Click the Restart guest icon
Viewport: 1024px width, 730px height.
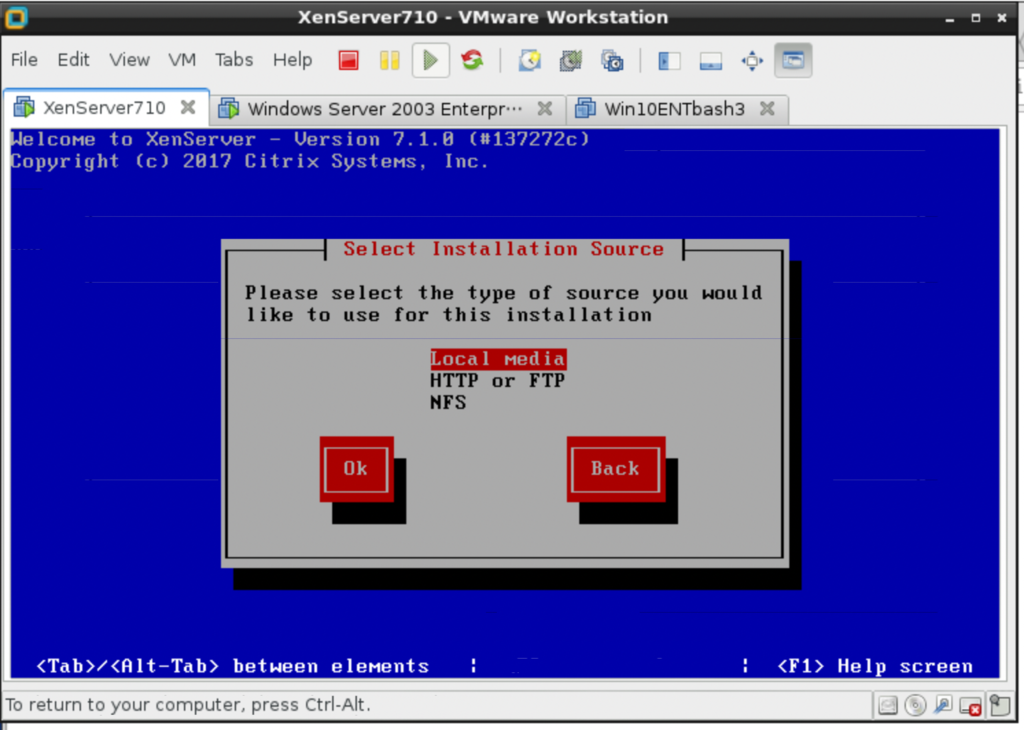pos(472,61)
